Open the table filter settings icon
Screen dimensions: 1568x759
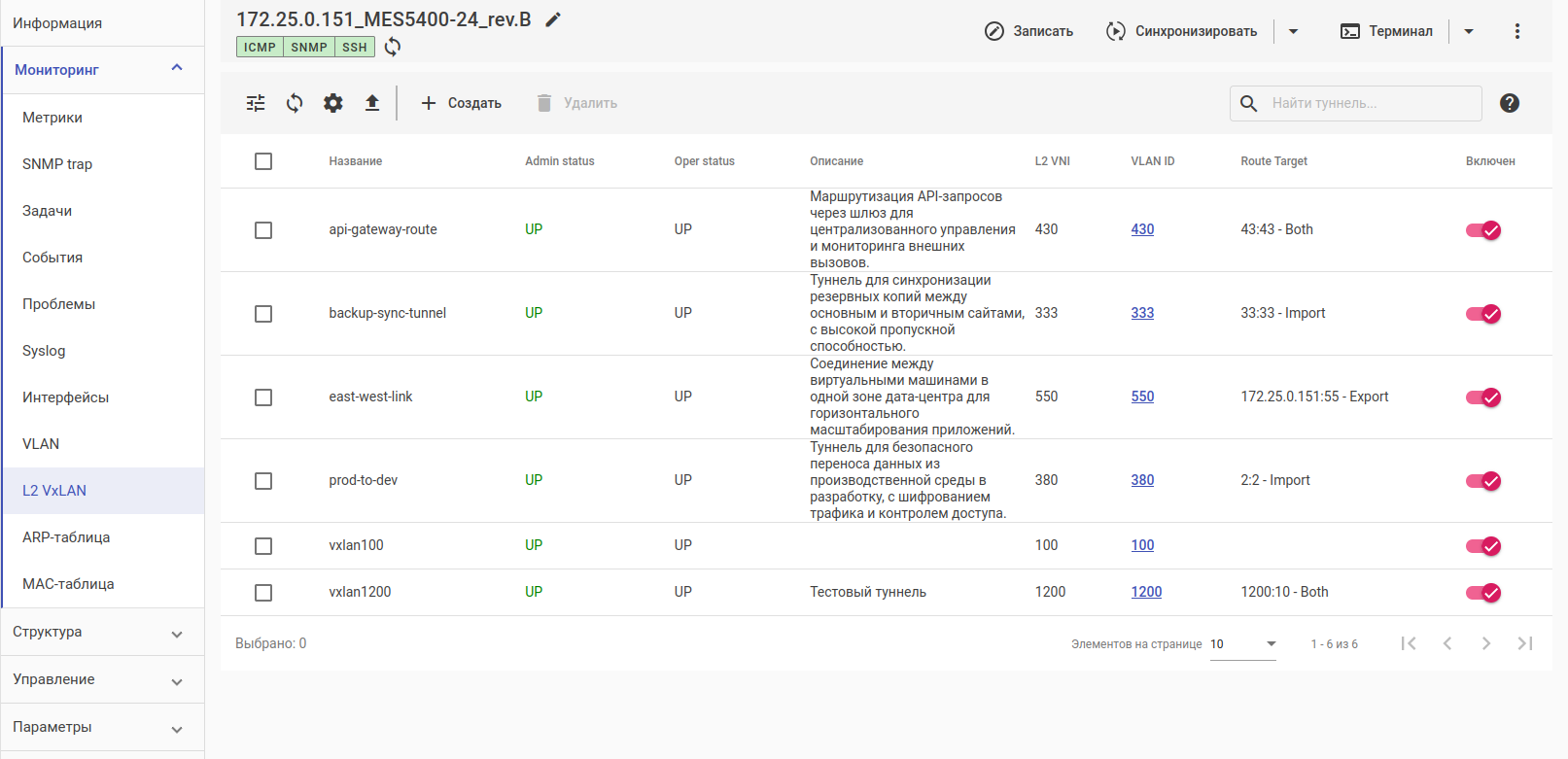[x=256, y=103]
